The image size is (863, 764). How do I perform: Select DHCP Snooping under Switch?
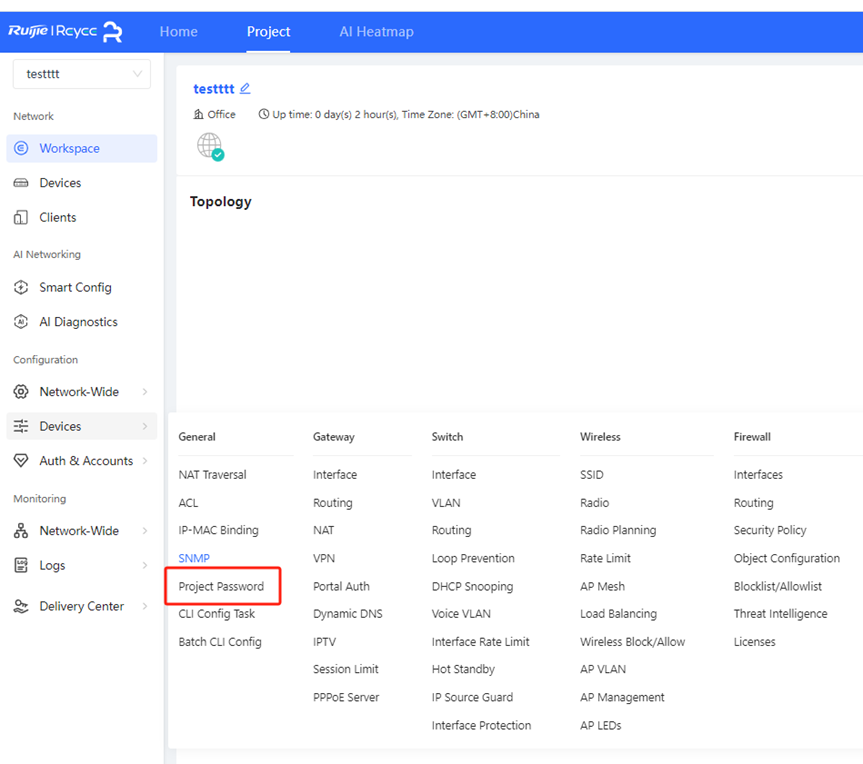(472, 586)
